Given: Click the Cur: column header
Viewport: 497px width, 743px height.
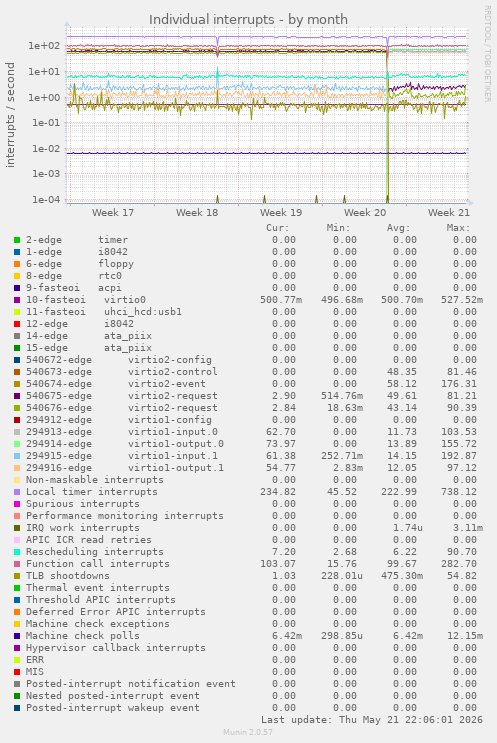Looking at the screenshot, I should click(x=278, y=228).
